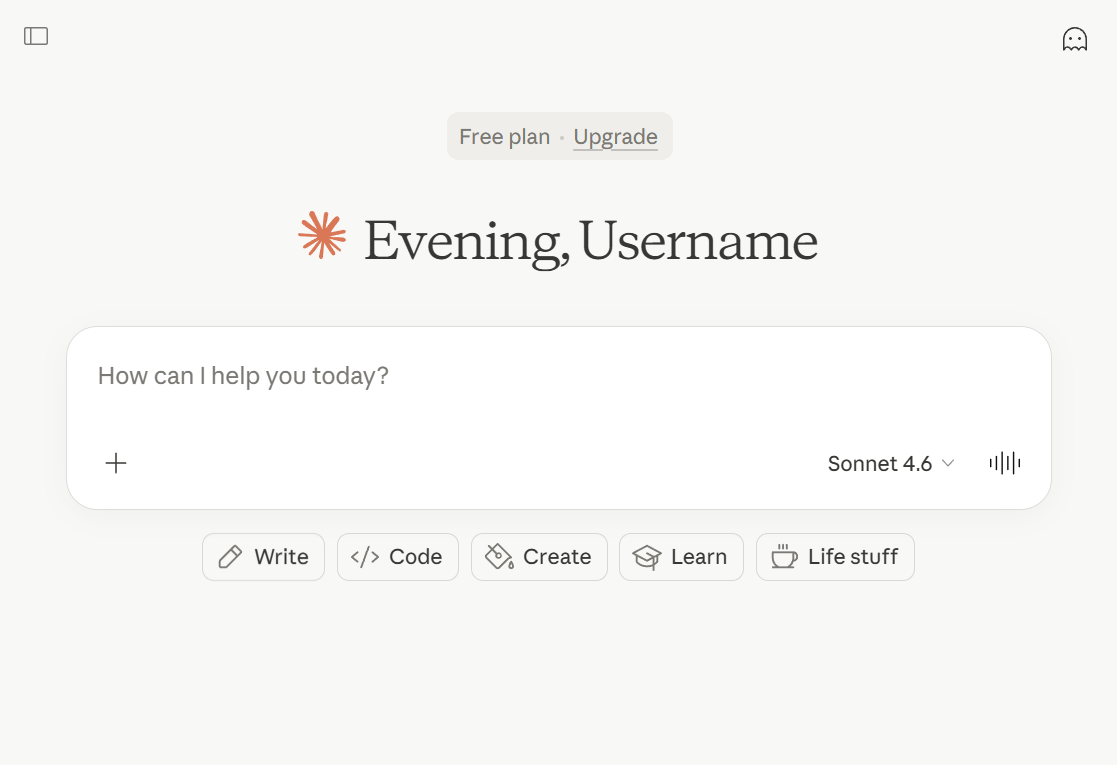Click the ghost incognito chat icon
Screen dimensions: 1117x765
click(1074, 39)
